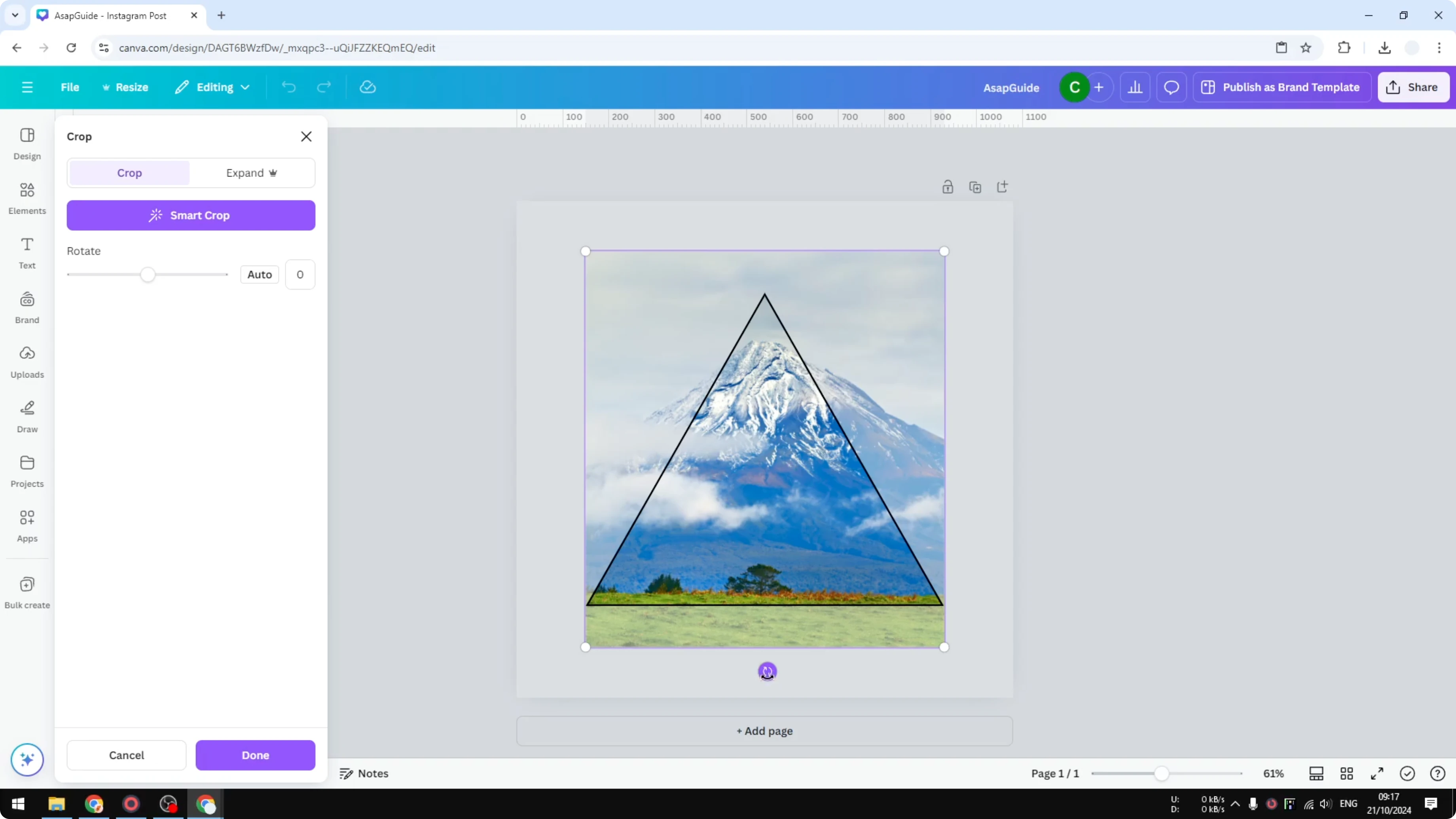Image resolution: width=1456 pixels, height=819 pixels.
Task: Select the Design panel in the sidebar
Action: (27, 143)
